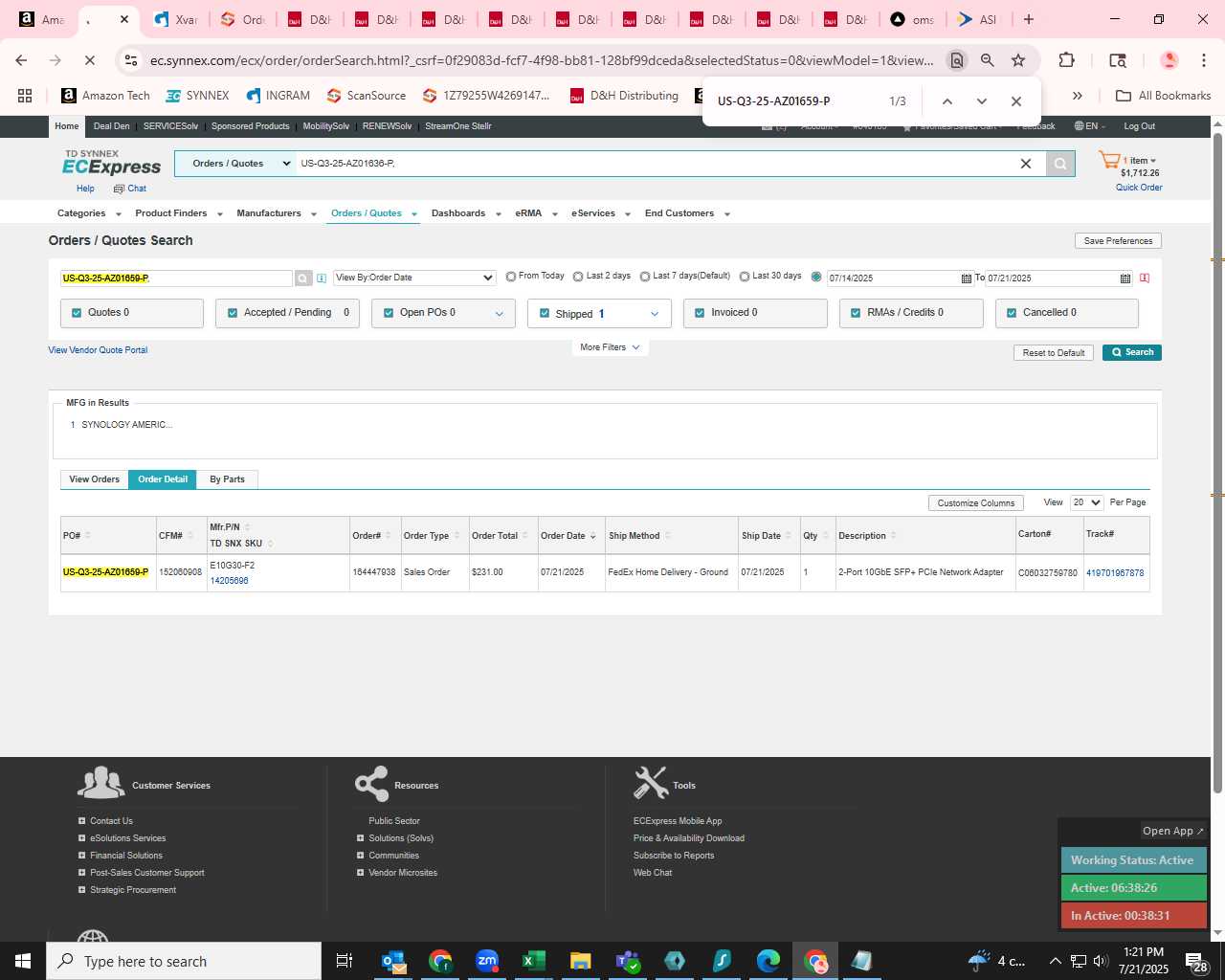Open File Explorer from the taskbar

coord(580,961)
